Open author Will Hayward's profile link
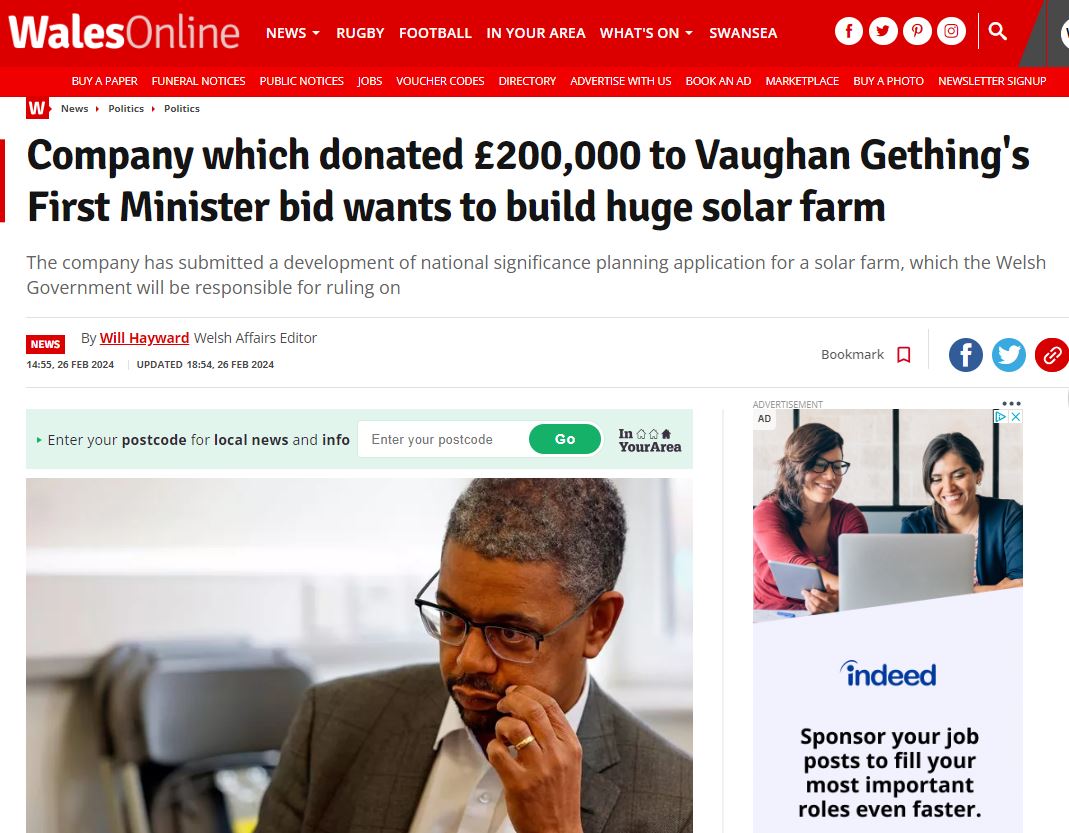Screen dimensions: 1069x833 pyautogui.click(x=144, y=338)
